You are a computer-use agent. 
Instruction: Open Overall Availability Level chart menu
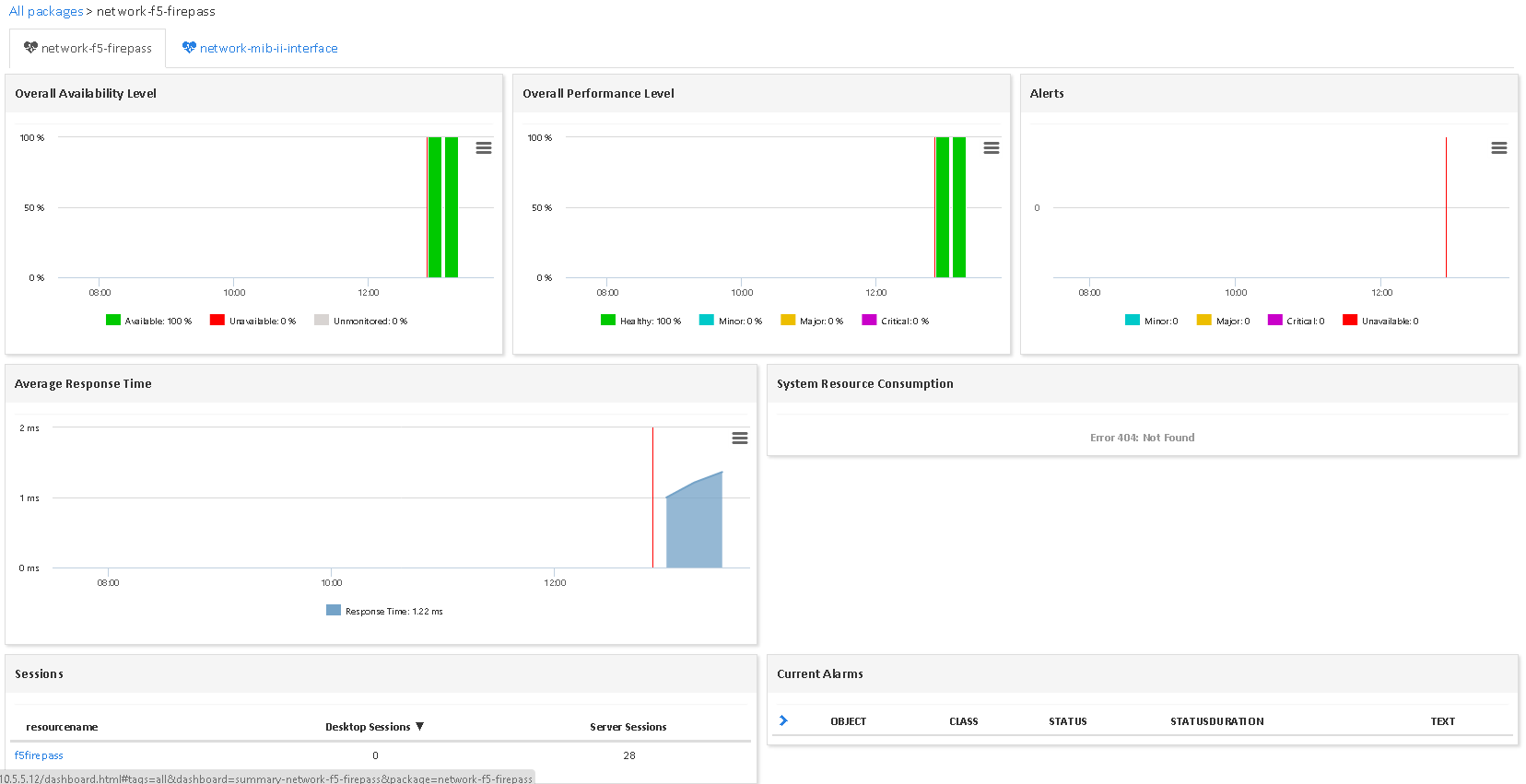(483, 148)
